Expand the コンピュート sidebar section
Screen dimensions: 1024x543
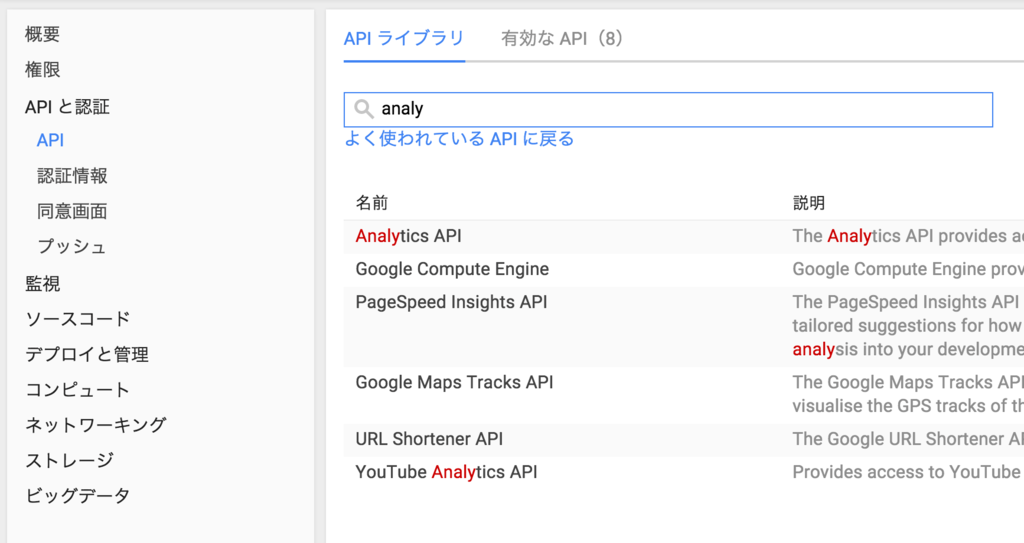[77, 390]
